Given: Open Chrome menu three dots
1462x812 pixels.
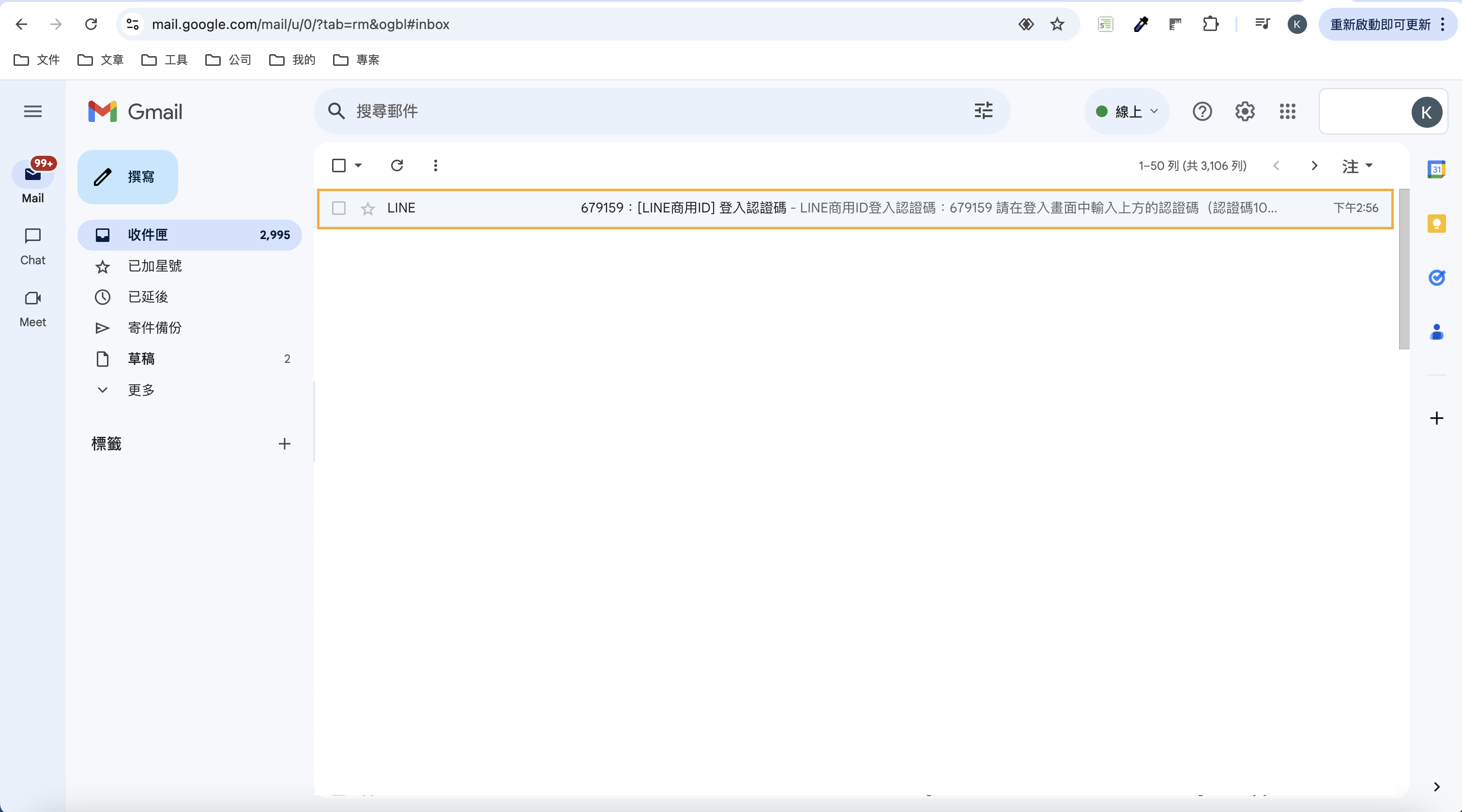Looking at the screenshot, I should [x=1442, y=24].
